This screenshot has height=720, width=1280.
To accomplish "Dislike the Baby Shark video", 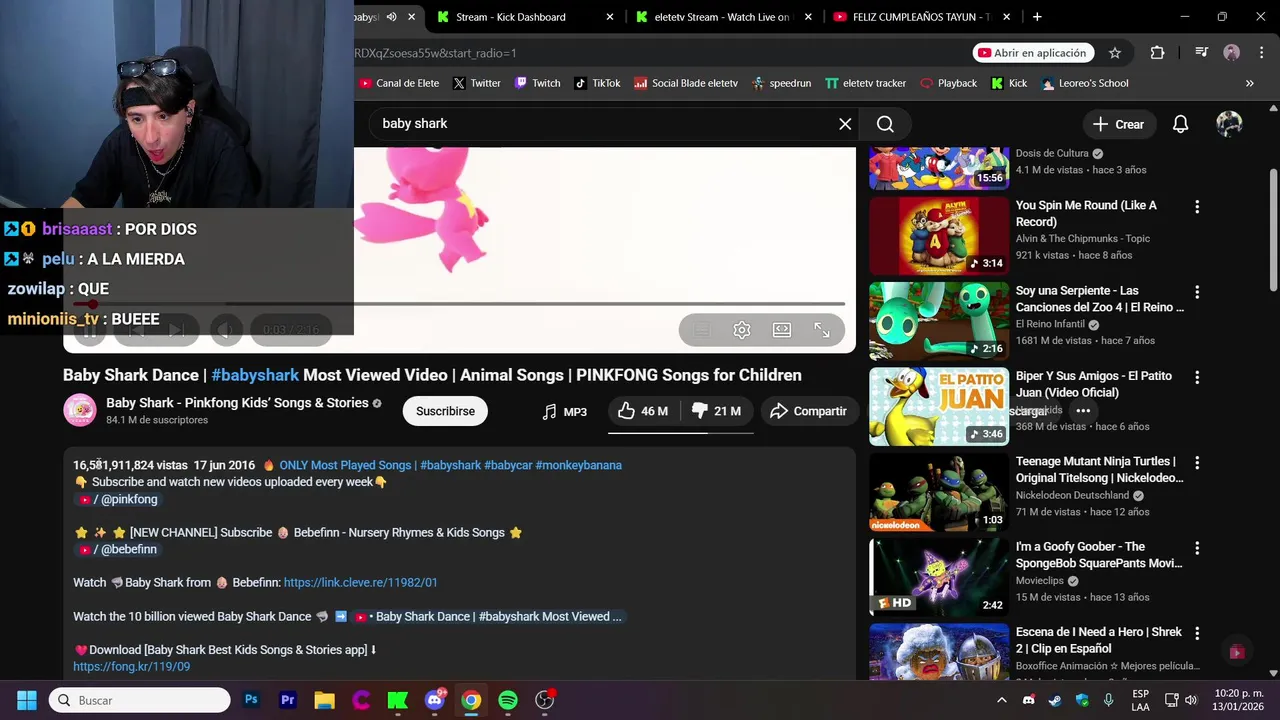I will [x=717, y=411].
